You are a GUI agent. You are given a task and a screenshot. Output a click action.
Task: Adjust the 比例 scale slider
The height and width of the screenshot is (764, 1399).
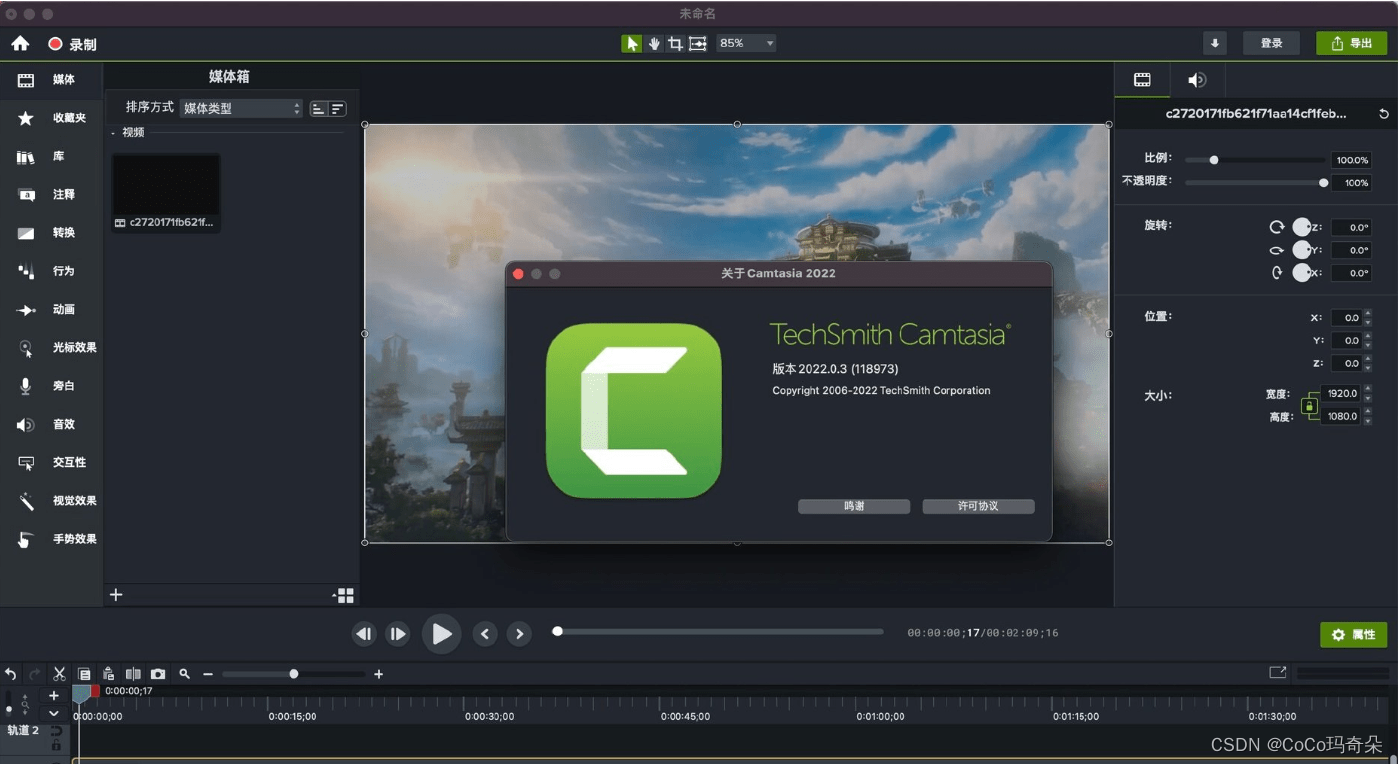point(1255,160)
